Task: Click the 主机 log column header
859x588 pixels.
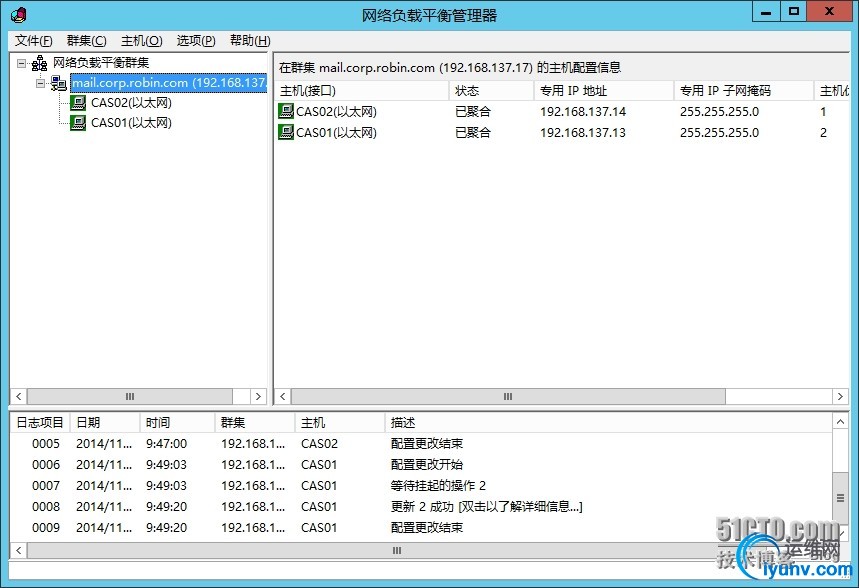Action: coord(340,423)
